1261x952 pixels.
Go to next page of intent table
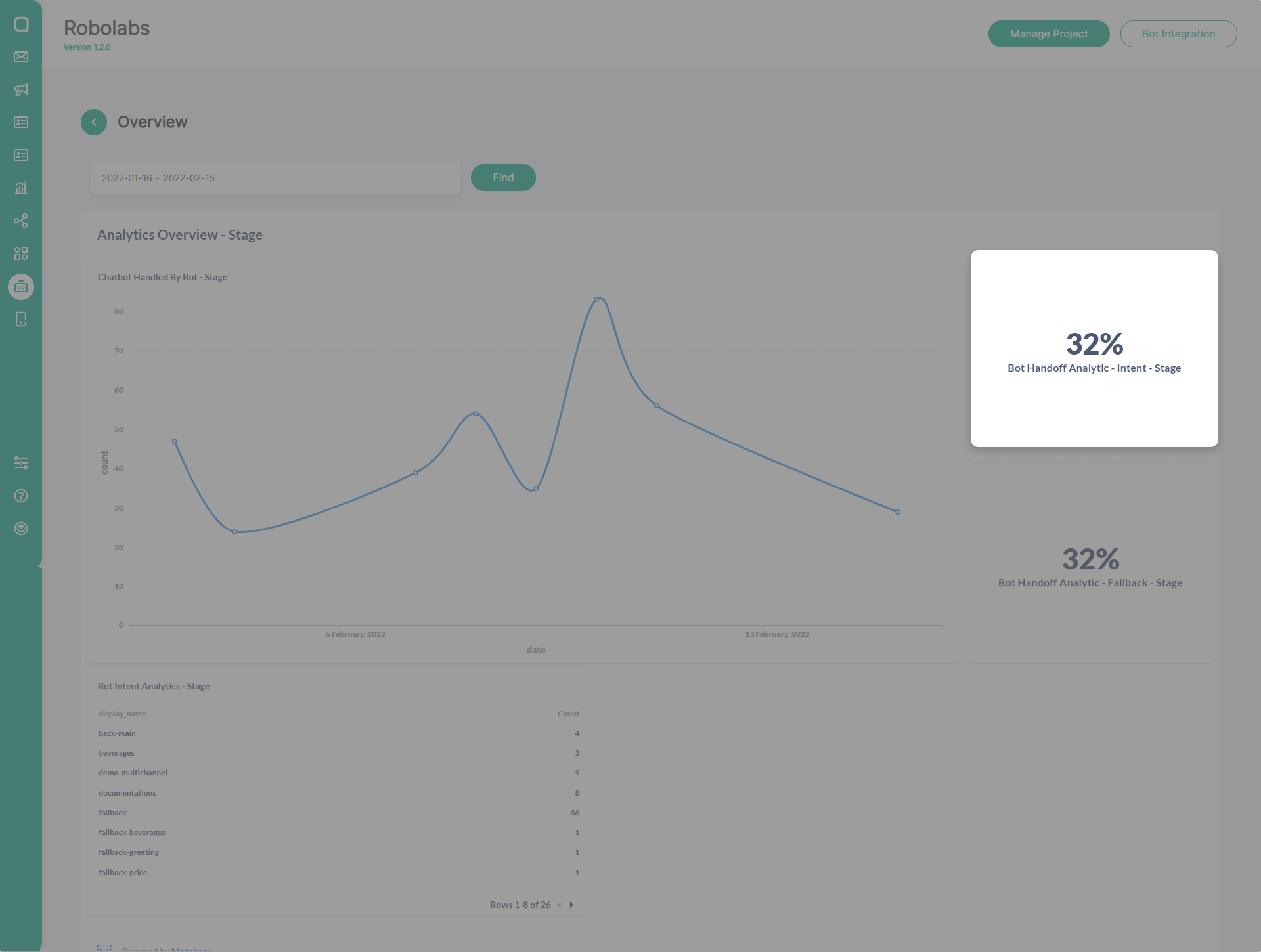point(571,905)
